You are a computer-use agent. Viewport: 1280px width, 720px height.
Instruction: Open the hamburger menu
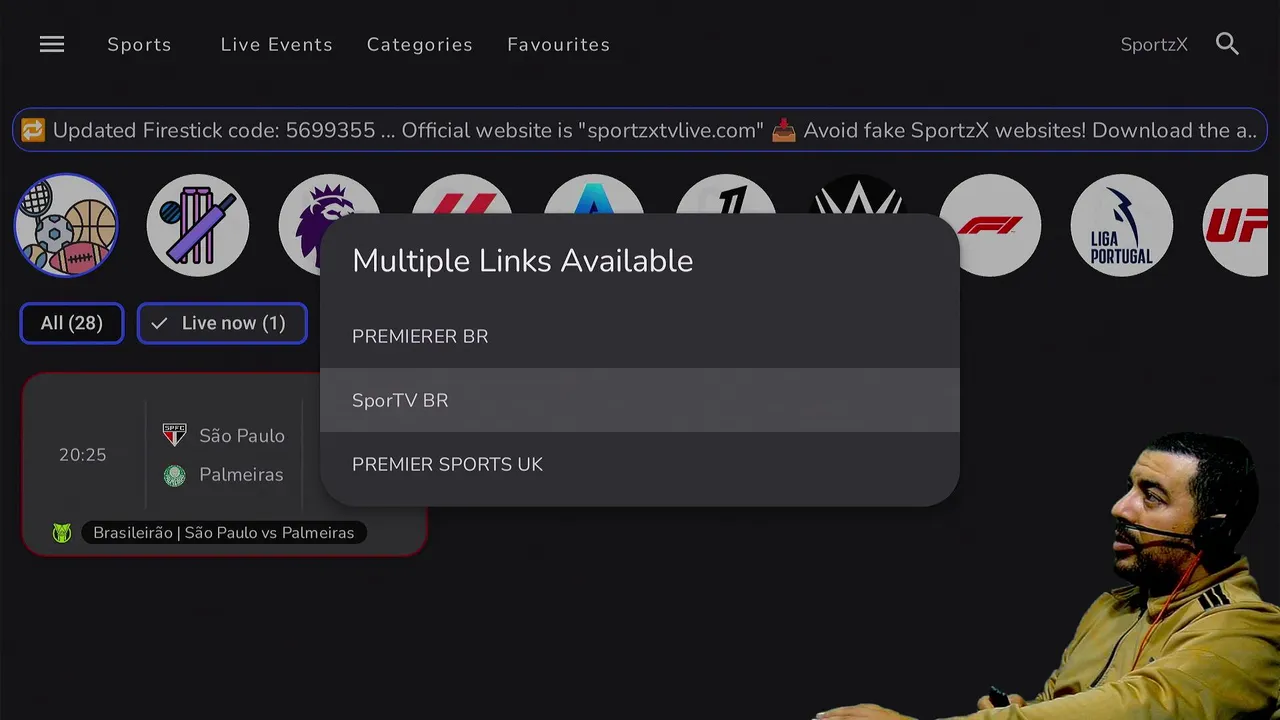tap(52, 44)
